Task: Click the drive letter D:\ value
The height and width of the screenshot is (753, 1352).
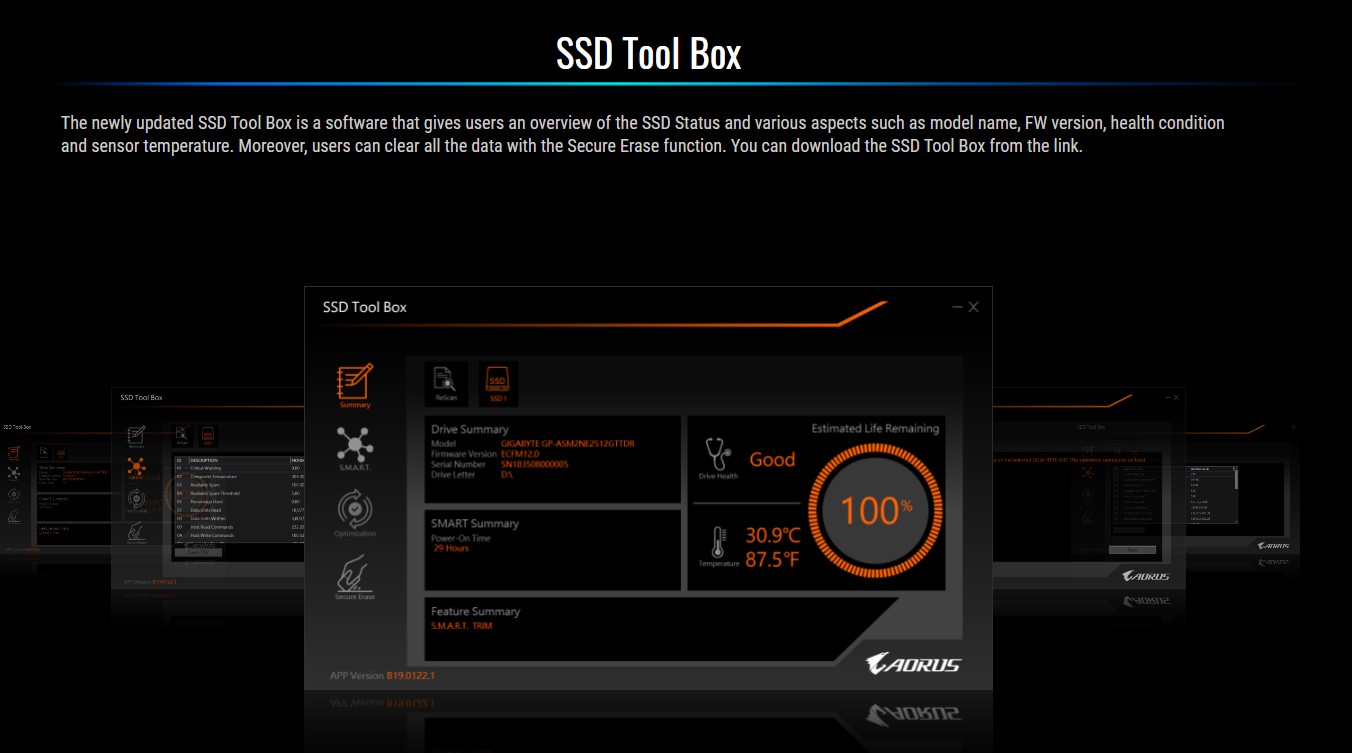Action: click(507, 474)
